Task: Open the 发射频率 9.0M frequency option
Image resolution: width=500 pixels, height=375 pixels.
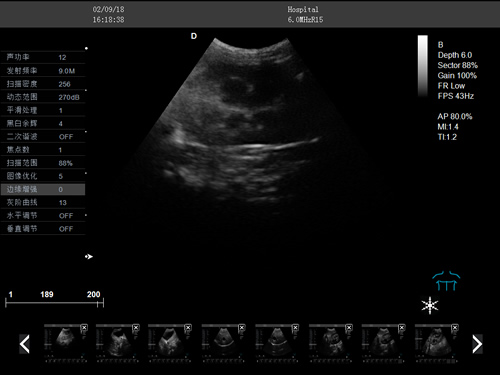Action: (x=43, y=71)
